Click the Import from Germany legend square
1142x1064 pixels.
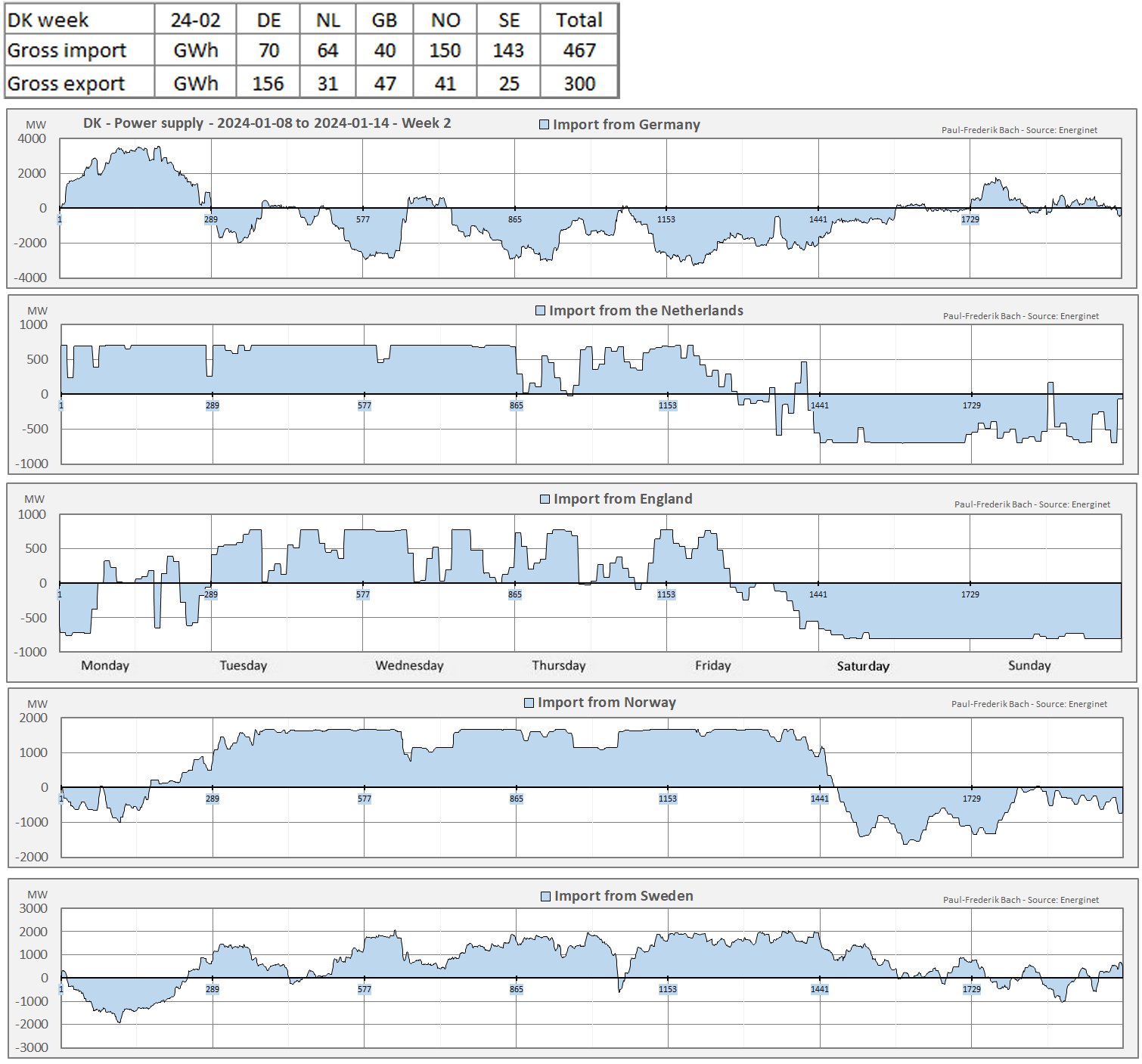click(544, 125)
